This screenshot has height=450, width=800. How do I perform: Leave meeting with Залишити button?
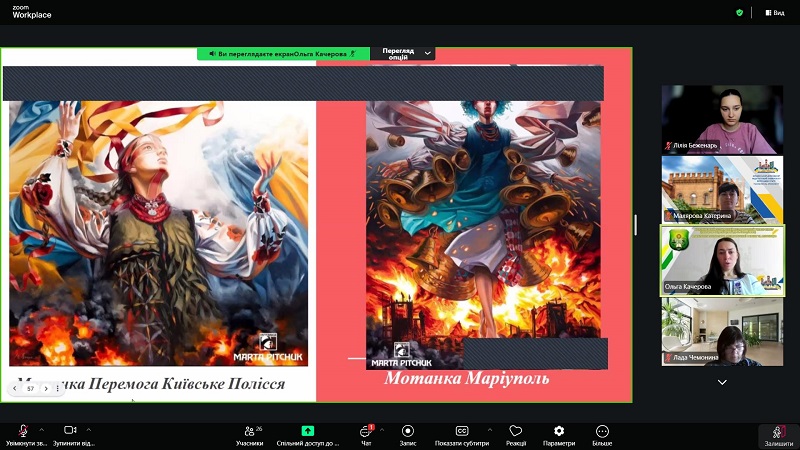[779, 436]
